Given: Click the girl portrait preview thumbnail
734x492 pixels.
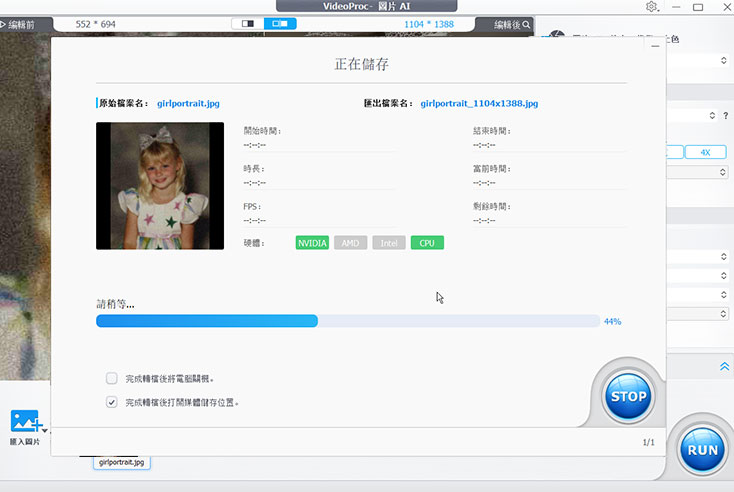Looking at the screenshot, I should coord(160,186).
